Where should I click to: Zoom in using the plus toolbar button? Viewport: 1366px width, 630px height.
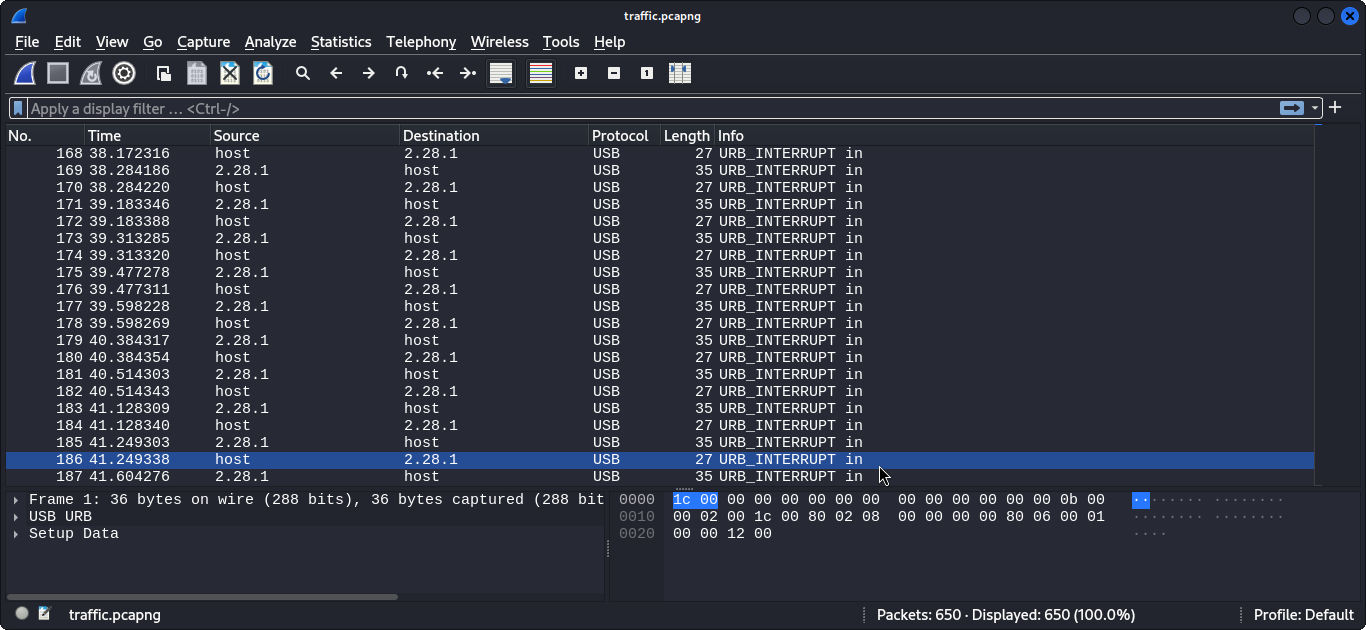[x=580, y=72]
